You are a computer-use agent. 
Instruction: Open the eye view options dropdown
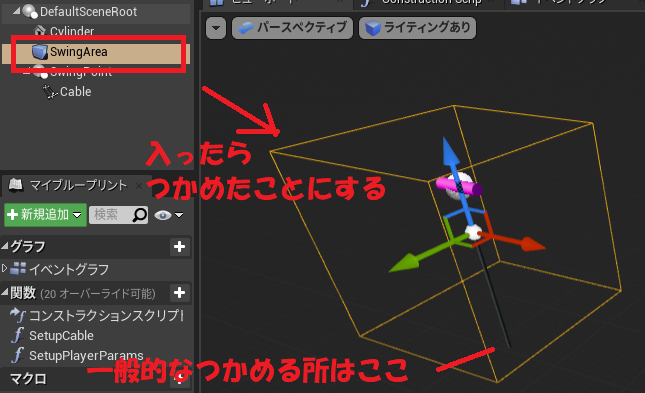pyautogui.click(x=169, y=215)
